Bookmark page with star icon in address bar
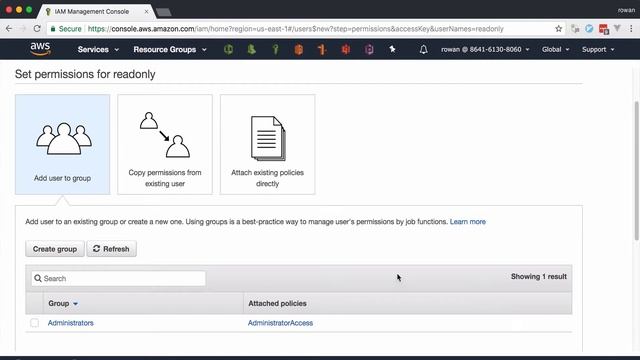Screen dimensions: 640x360 (x=558, y=29)
